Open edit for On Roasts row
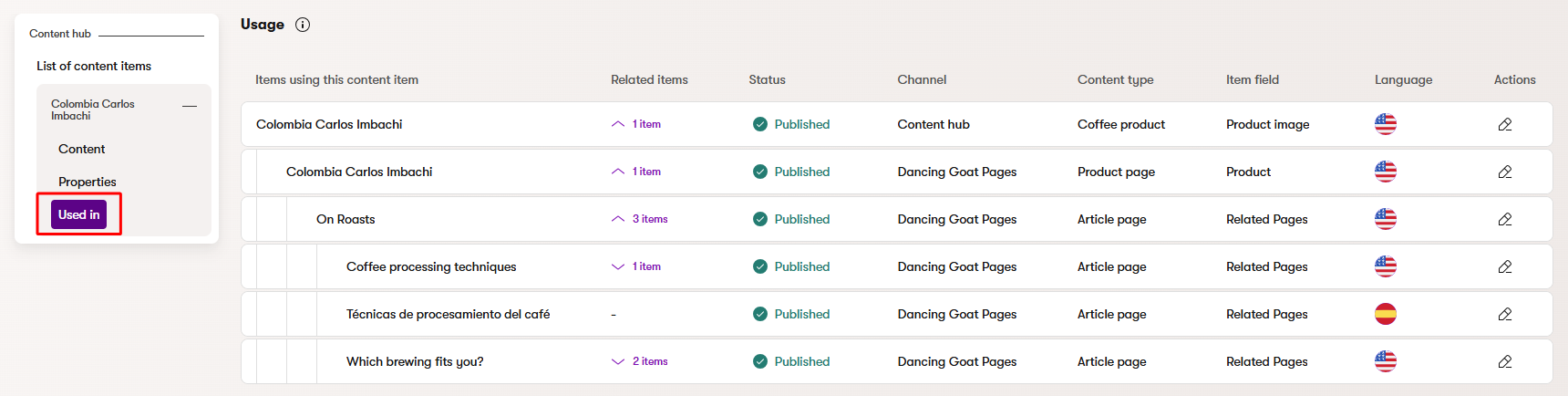1568x396 pixels. coord(1504,219)
